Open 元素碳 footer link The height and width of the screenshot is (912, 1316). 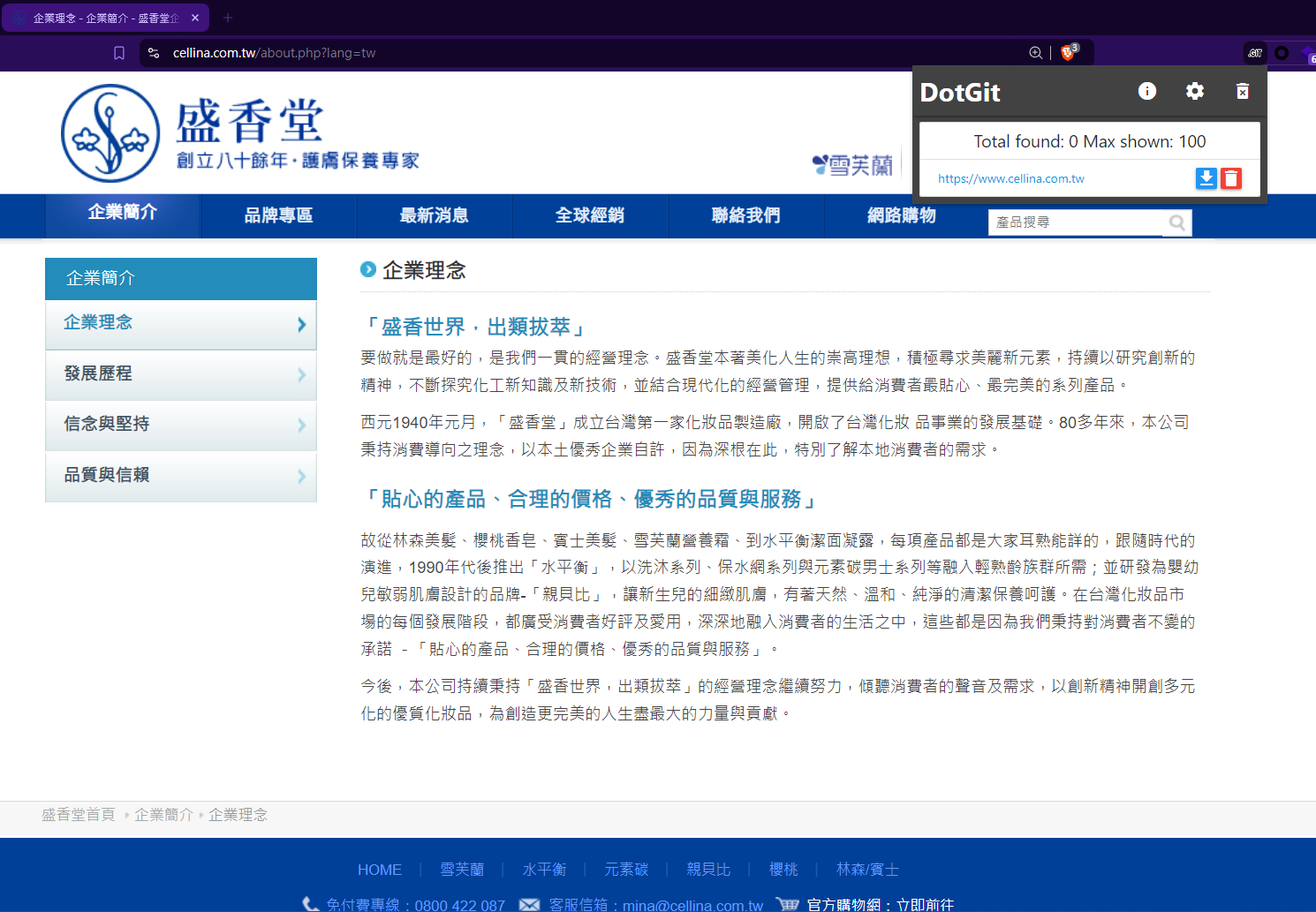(626, 870)
